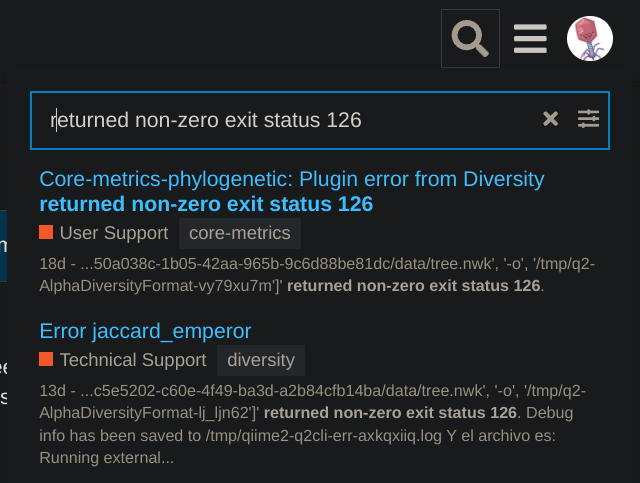
Task: Clear search with the X icon
Action: pos(550,119)
